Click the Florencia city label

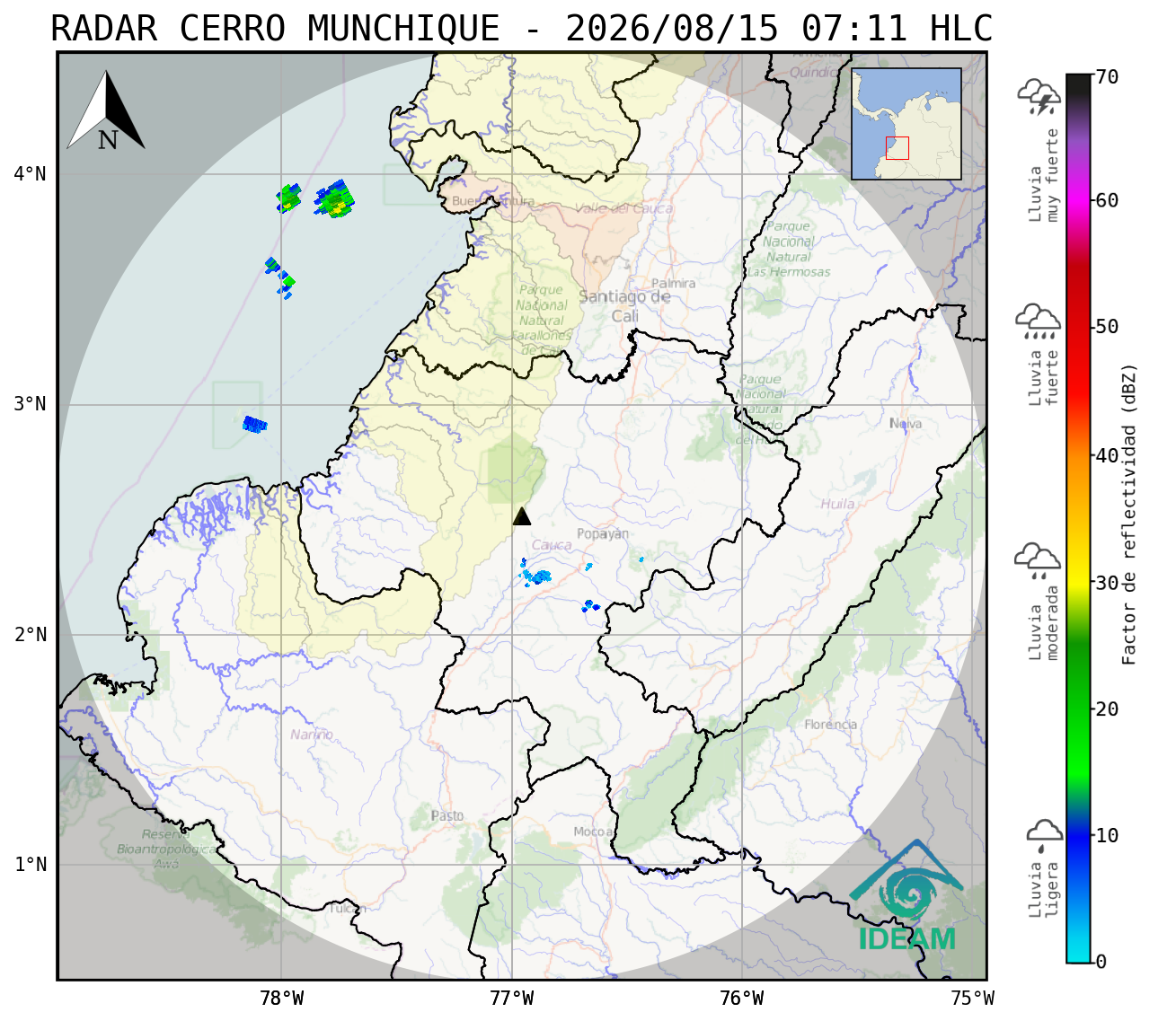click(830, 725)
